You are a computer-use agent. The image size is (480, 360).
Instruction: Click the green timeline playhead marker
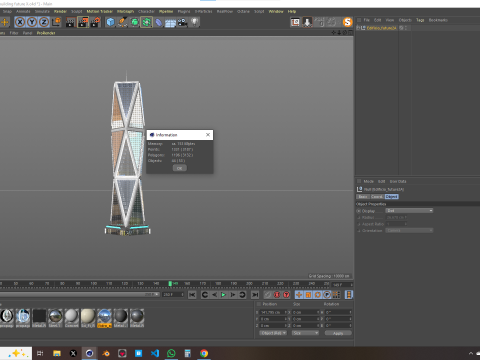[x=170, y=284]
